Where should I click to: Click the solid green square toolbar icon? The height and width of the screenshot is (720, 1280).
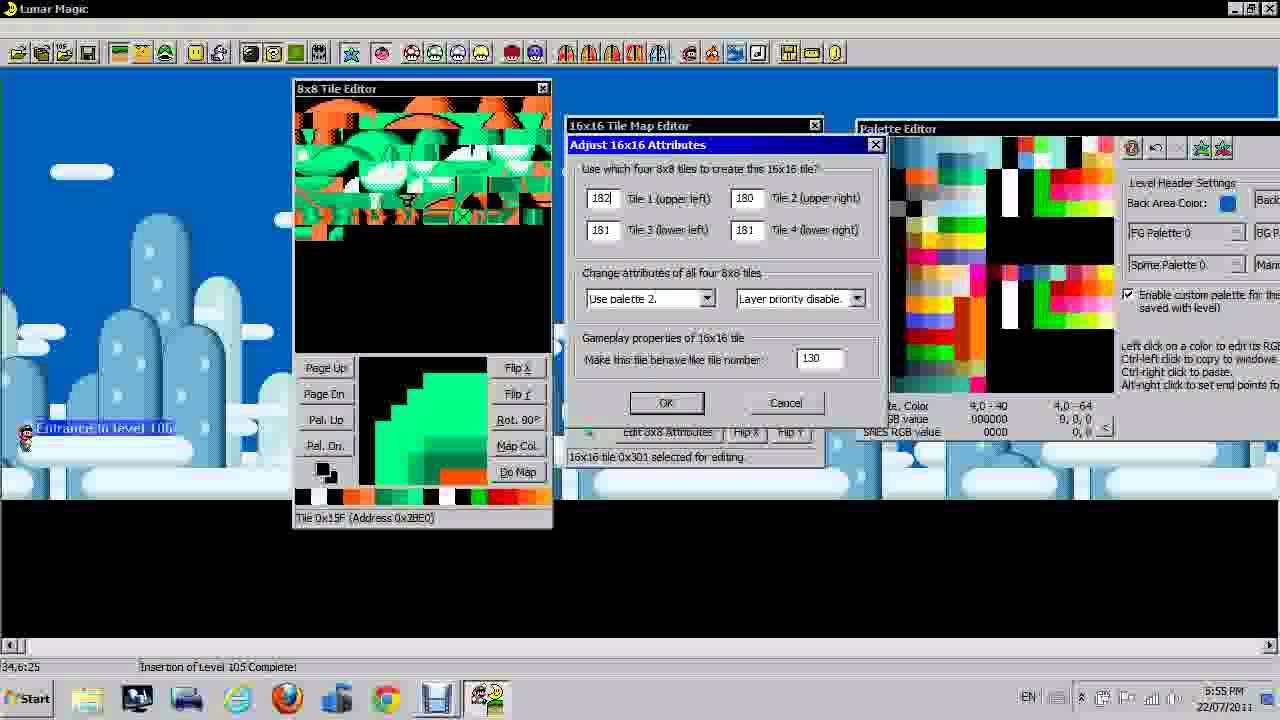[296, 53]
